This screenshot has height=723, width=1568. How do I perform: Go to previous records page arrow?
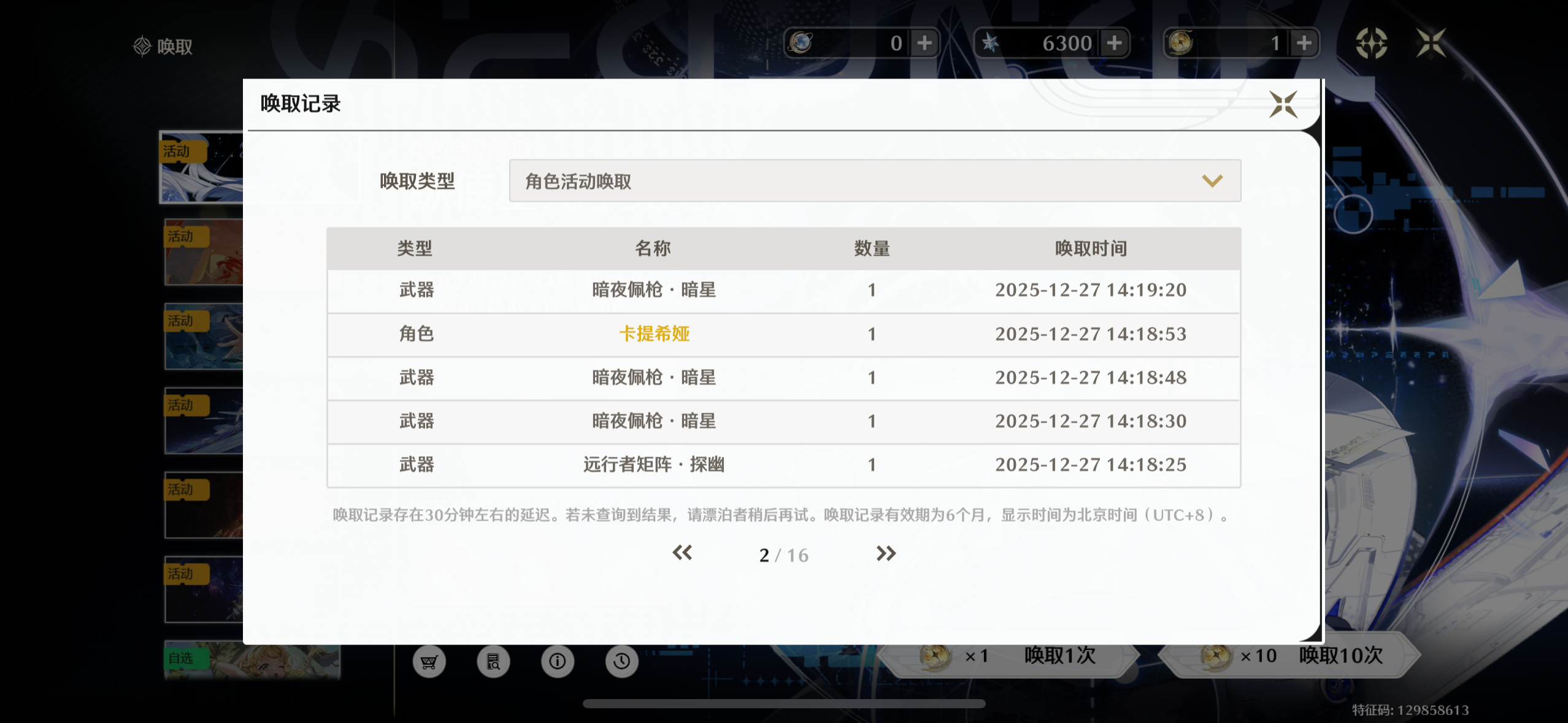pyautogui.click(x=682, y=554)
